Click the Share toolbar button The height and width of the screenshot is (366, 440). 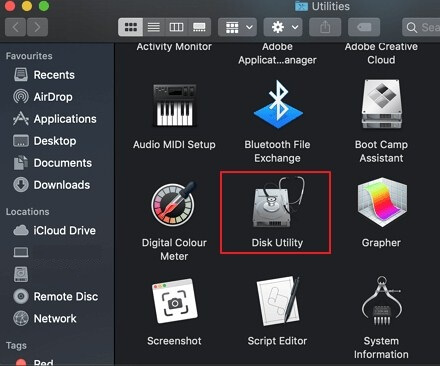pyautogui.click(x=325, y=27)
